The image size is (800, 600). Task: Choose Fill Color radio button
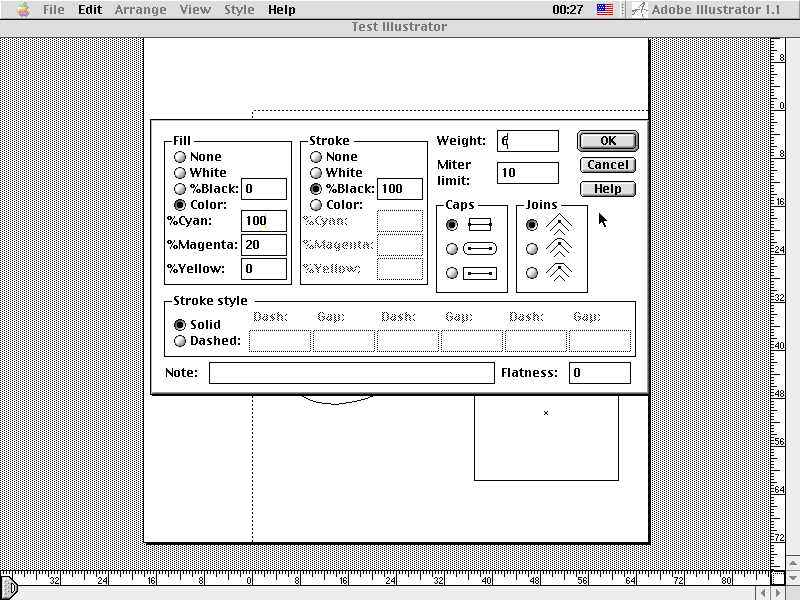click(180, 205)
